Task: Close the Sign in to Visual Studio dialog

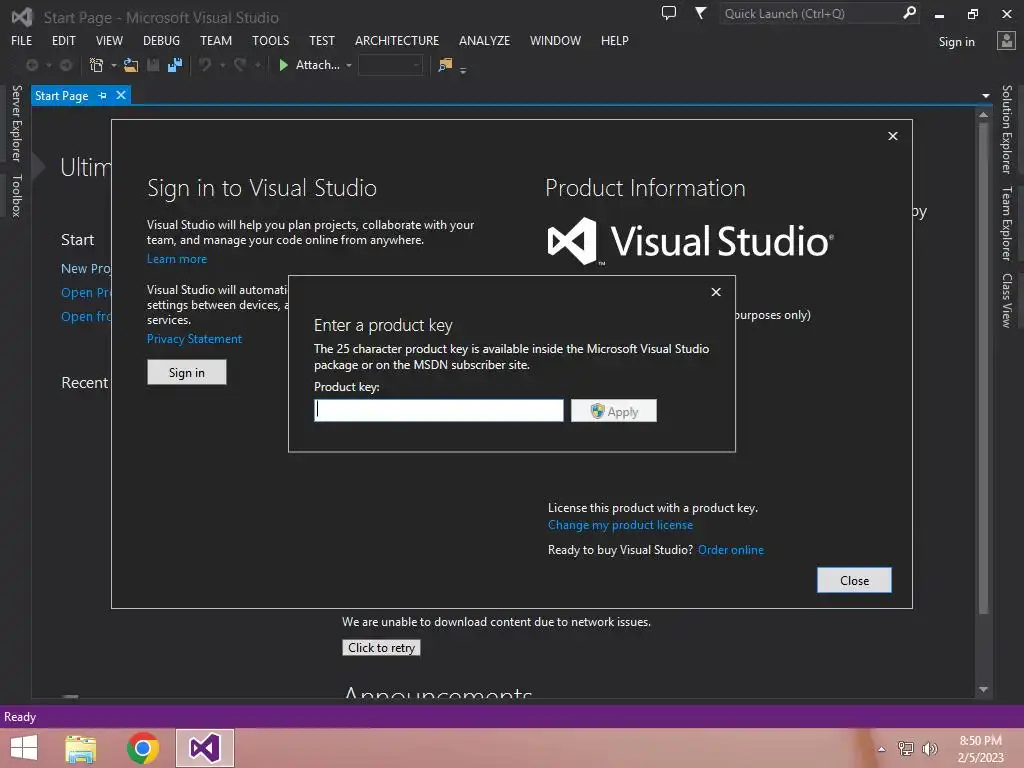Action: click(x=893, y=136)
